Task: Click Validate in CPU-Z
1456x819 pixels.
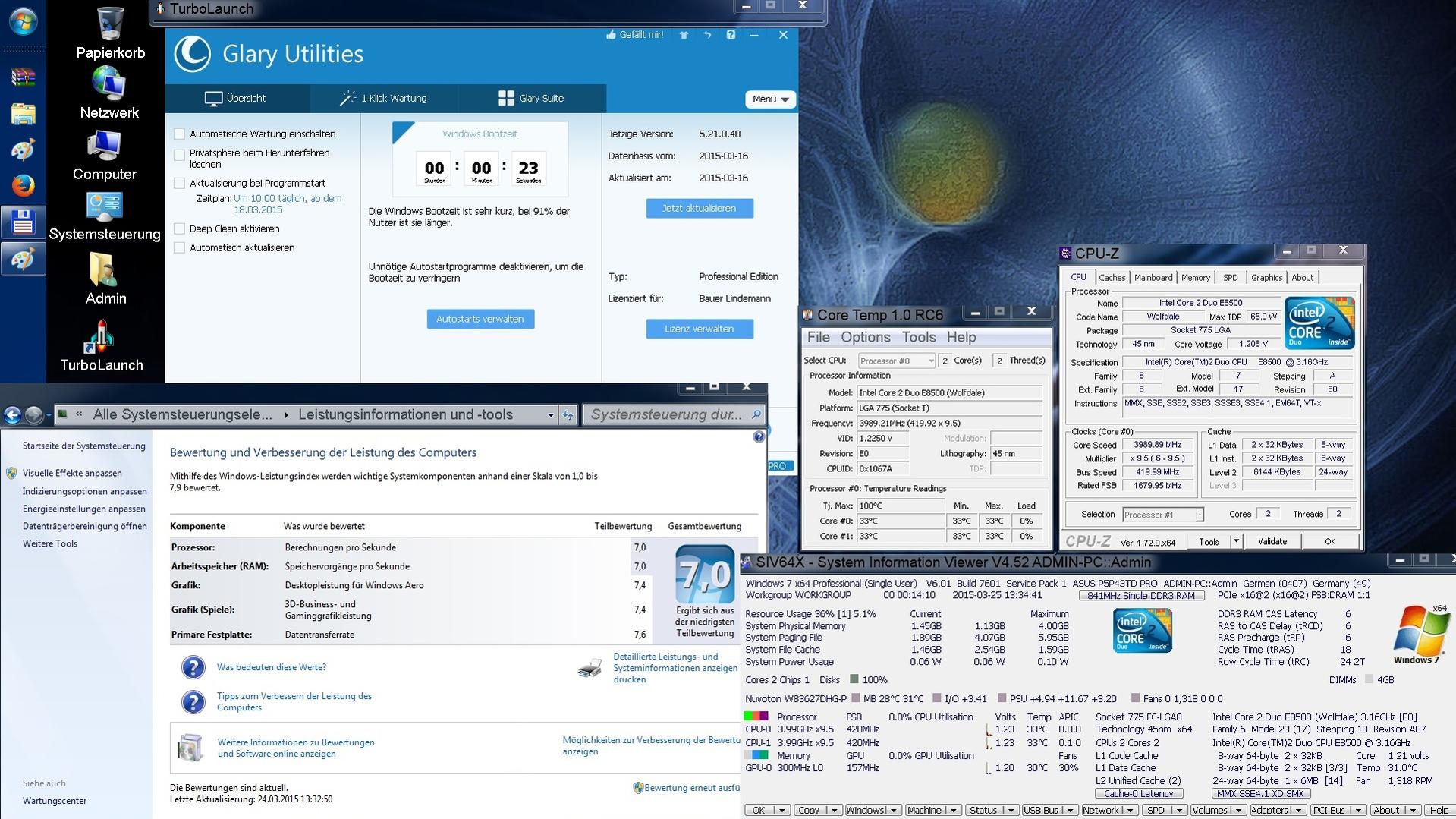Action: [x=1272, y=541]
